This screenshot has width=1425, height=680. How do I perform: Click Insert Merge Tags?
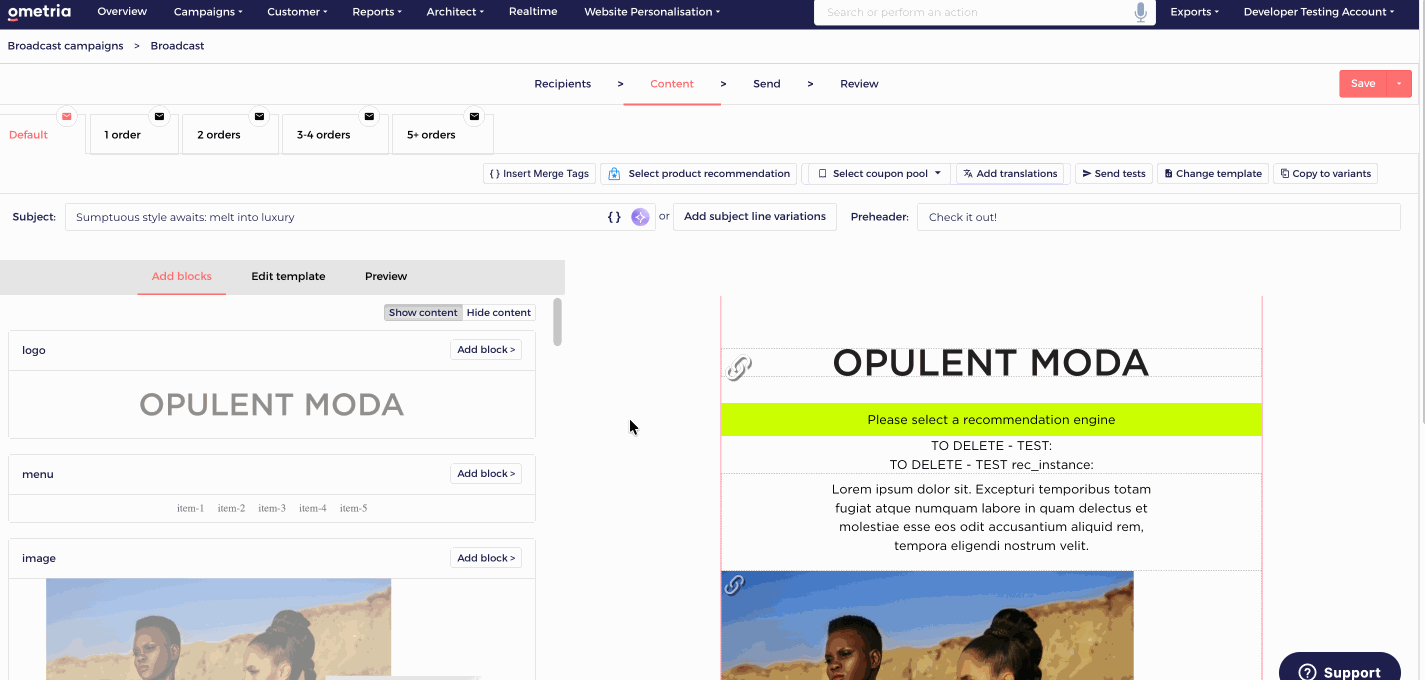tap(539, 174)
